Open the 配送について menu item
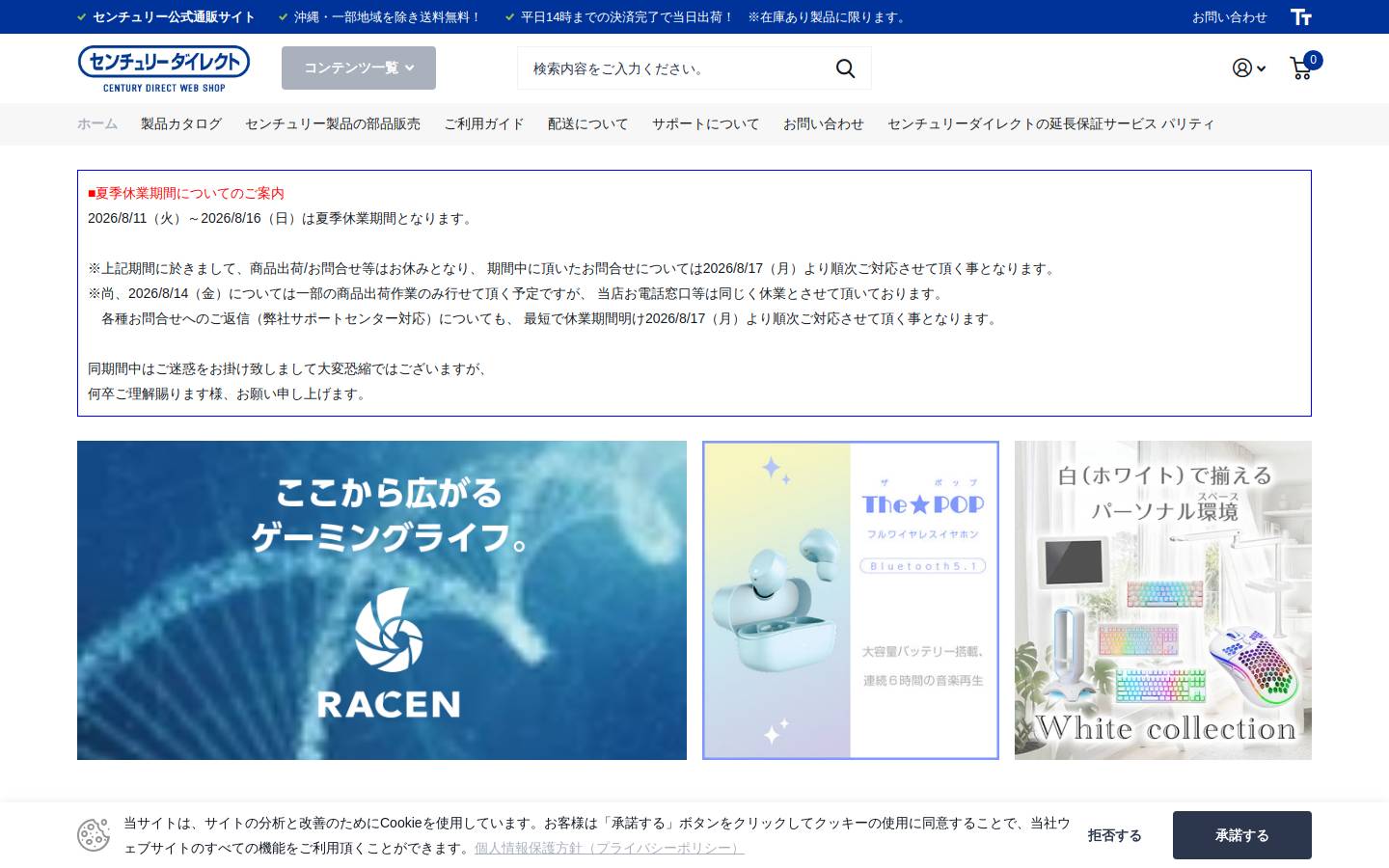Image resolution: width=1389 pixels, height=868 pixels. [x=588, y=123]
